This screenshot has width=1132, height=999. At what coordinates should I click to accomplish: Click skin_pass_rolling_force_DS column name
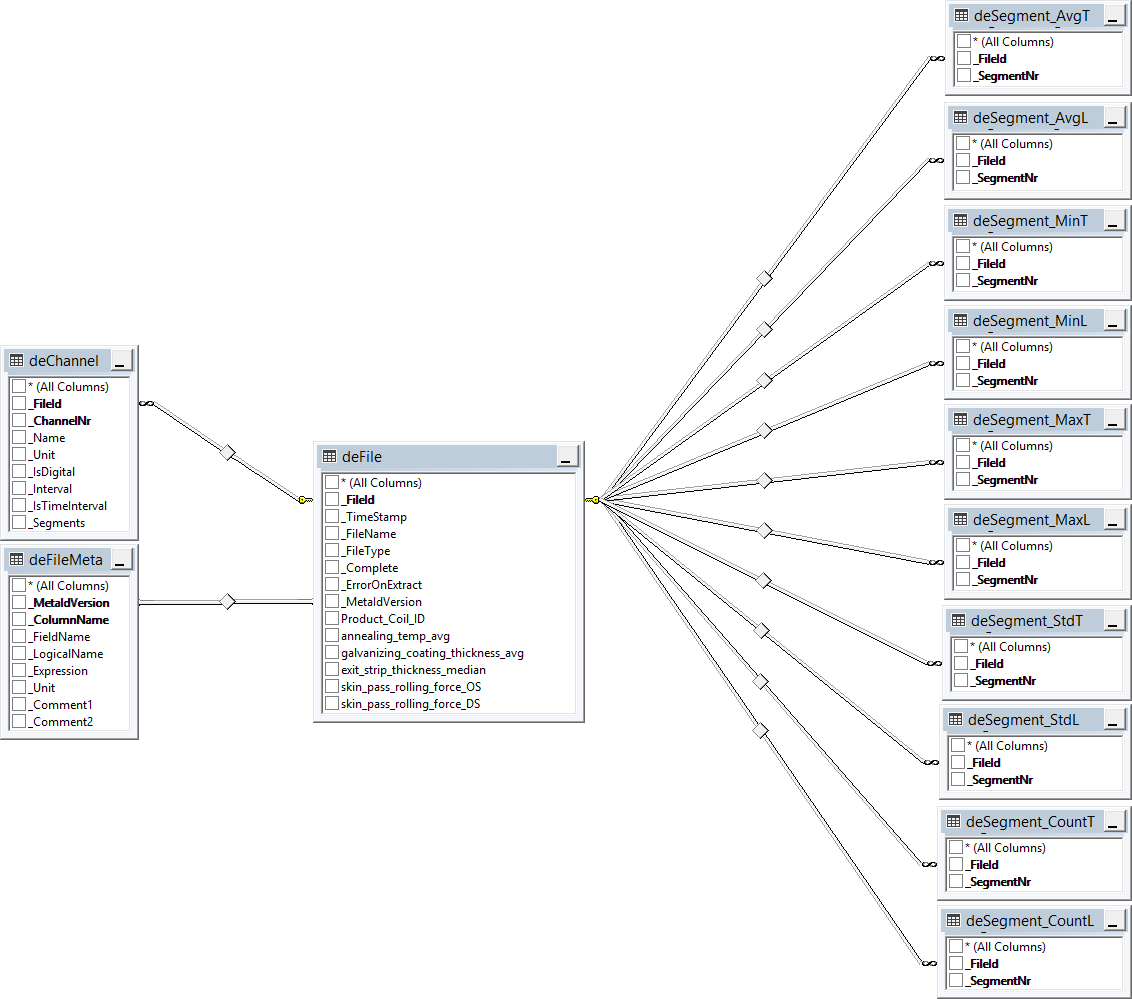click(x=410, y=704)
